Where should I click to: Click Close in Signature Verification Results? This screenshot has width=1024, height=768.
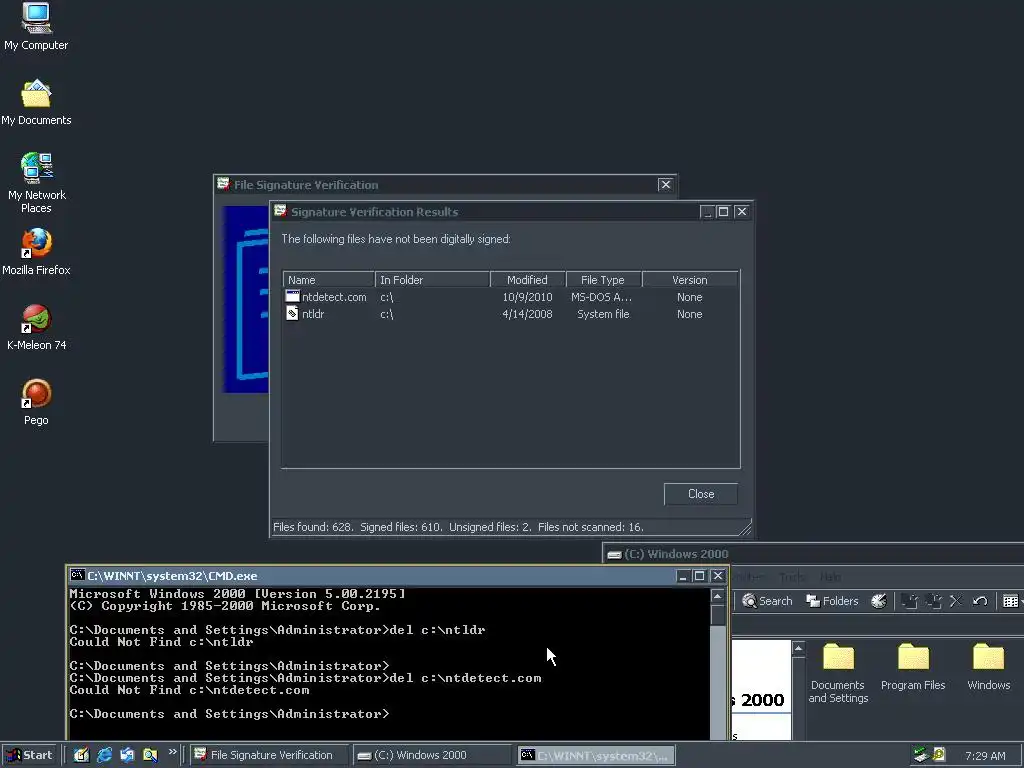tap(701, 494)
